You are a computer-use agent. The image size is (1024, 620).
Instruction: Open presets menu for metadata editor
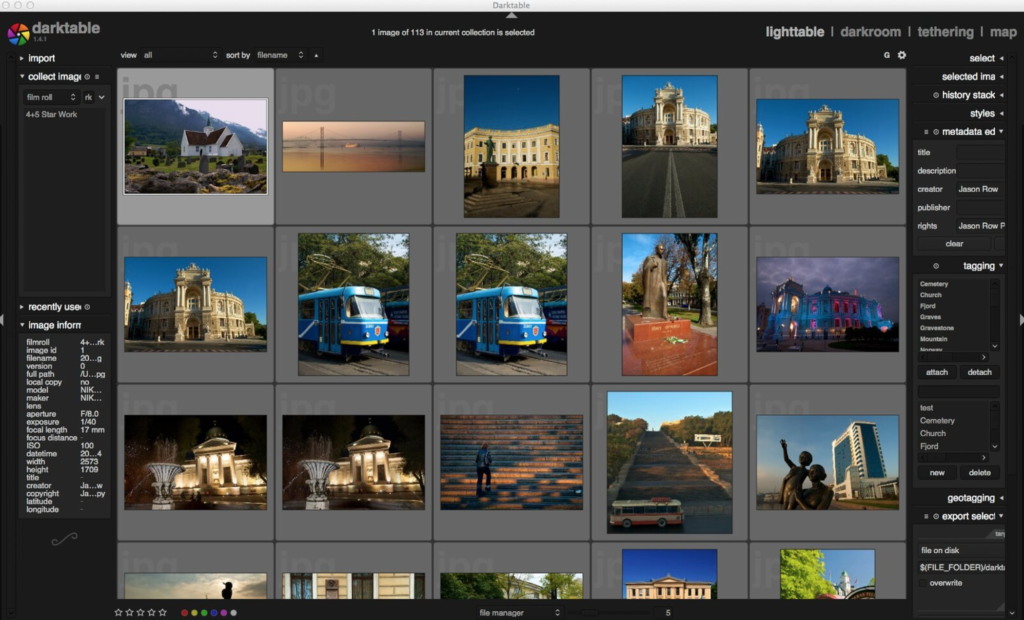[x=926, y=132]
